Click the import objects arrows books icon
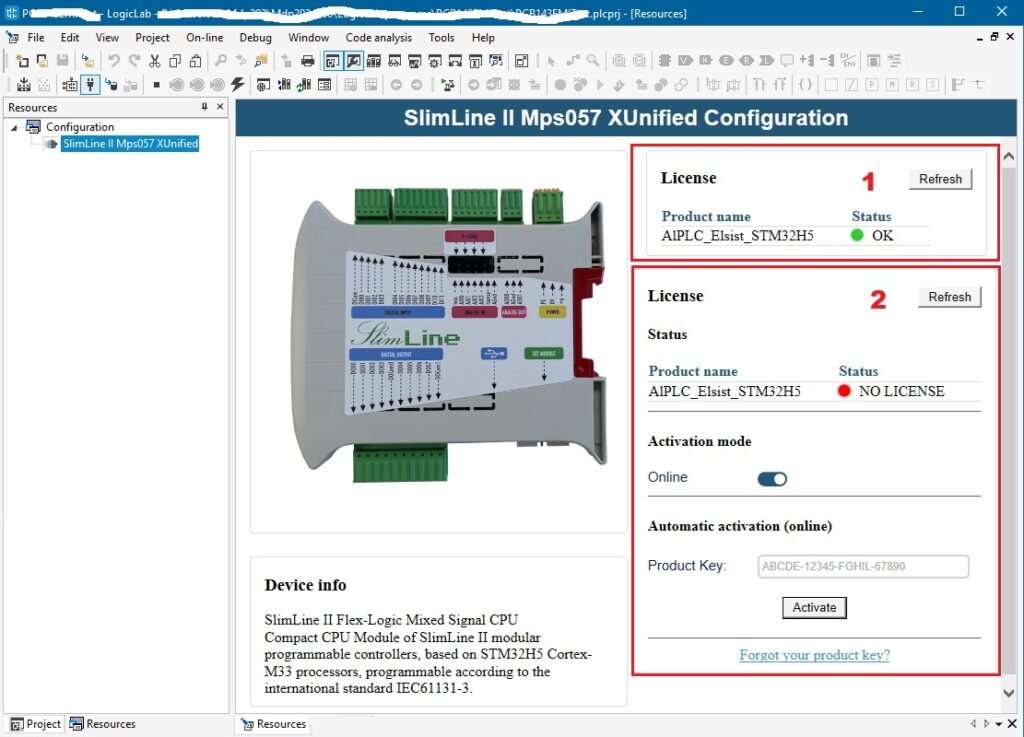 point(285,84)
